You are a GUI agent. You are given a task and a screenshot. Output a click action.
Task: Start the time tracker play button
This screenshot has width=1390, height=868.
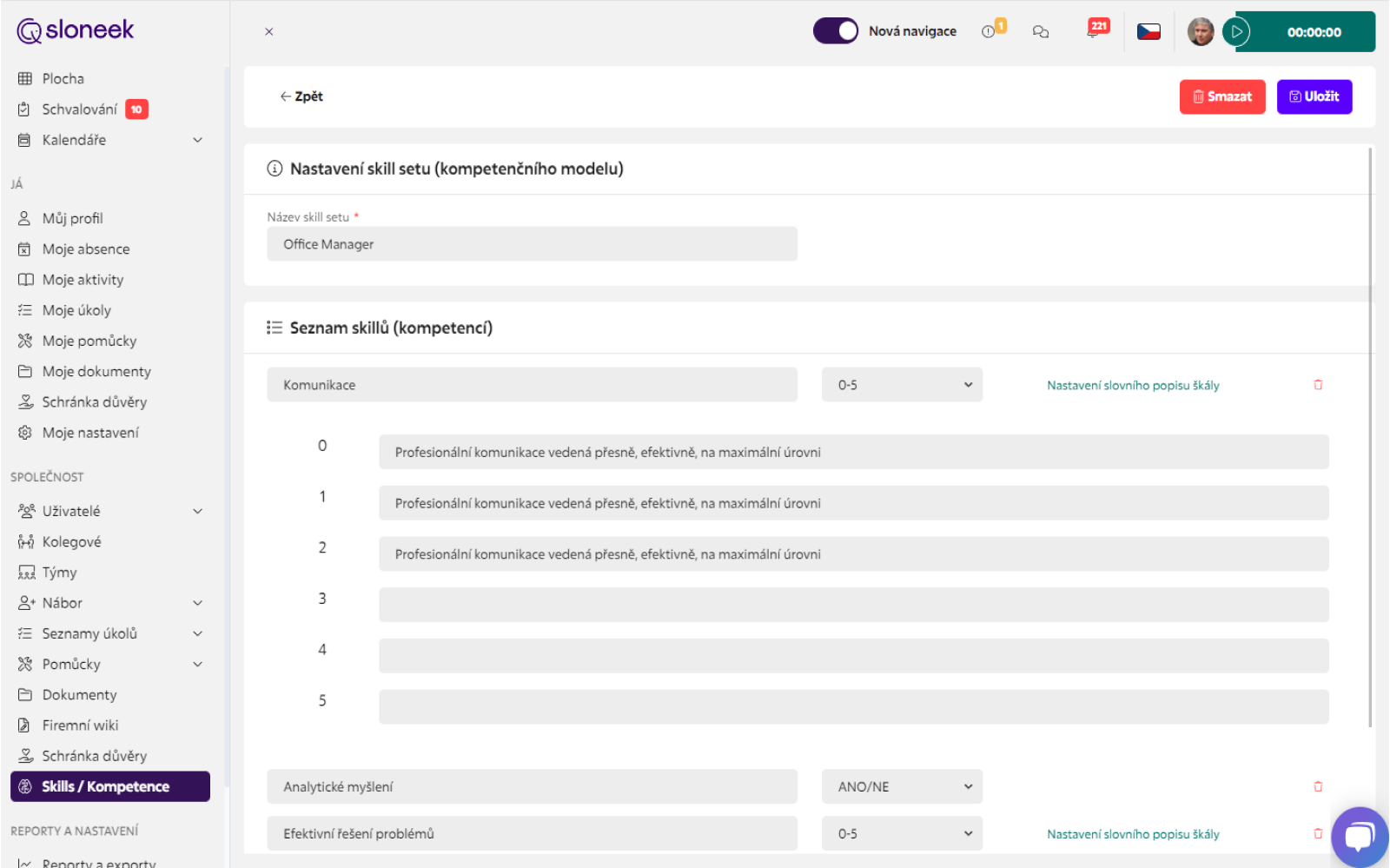1235,32
